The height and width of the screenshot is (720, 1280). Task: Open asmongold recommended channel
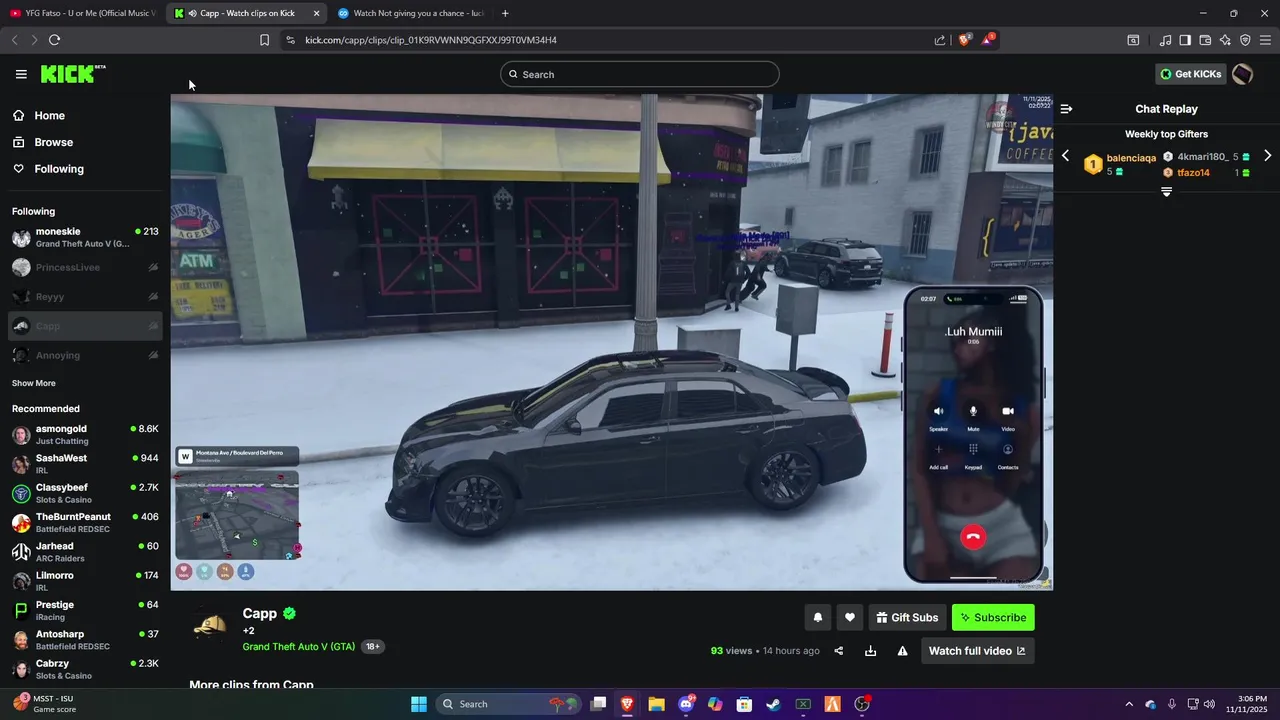tap(85, 435)
